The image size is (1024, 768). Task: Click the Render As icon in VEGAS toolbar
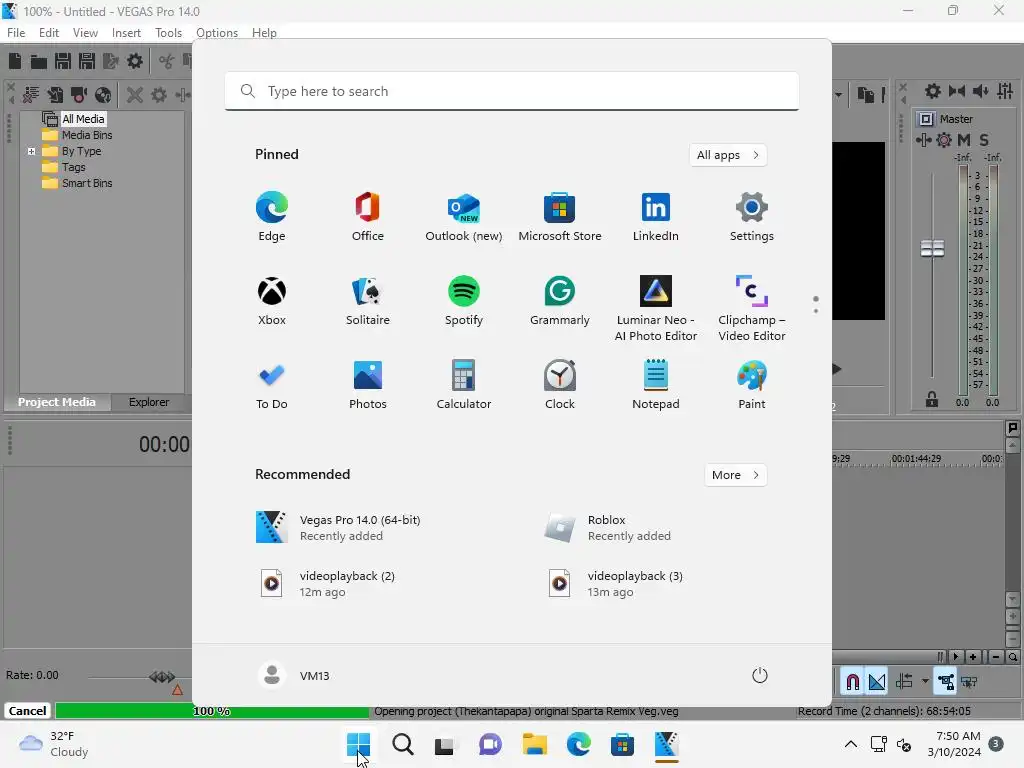pyautogui.click(x=110, y=61)
